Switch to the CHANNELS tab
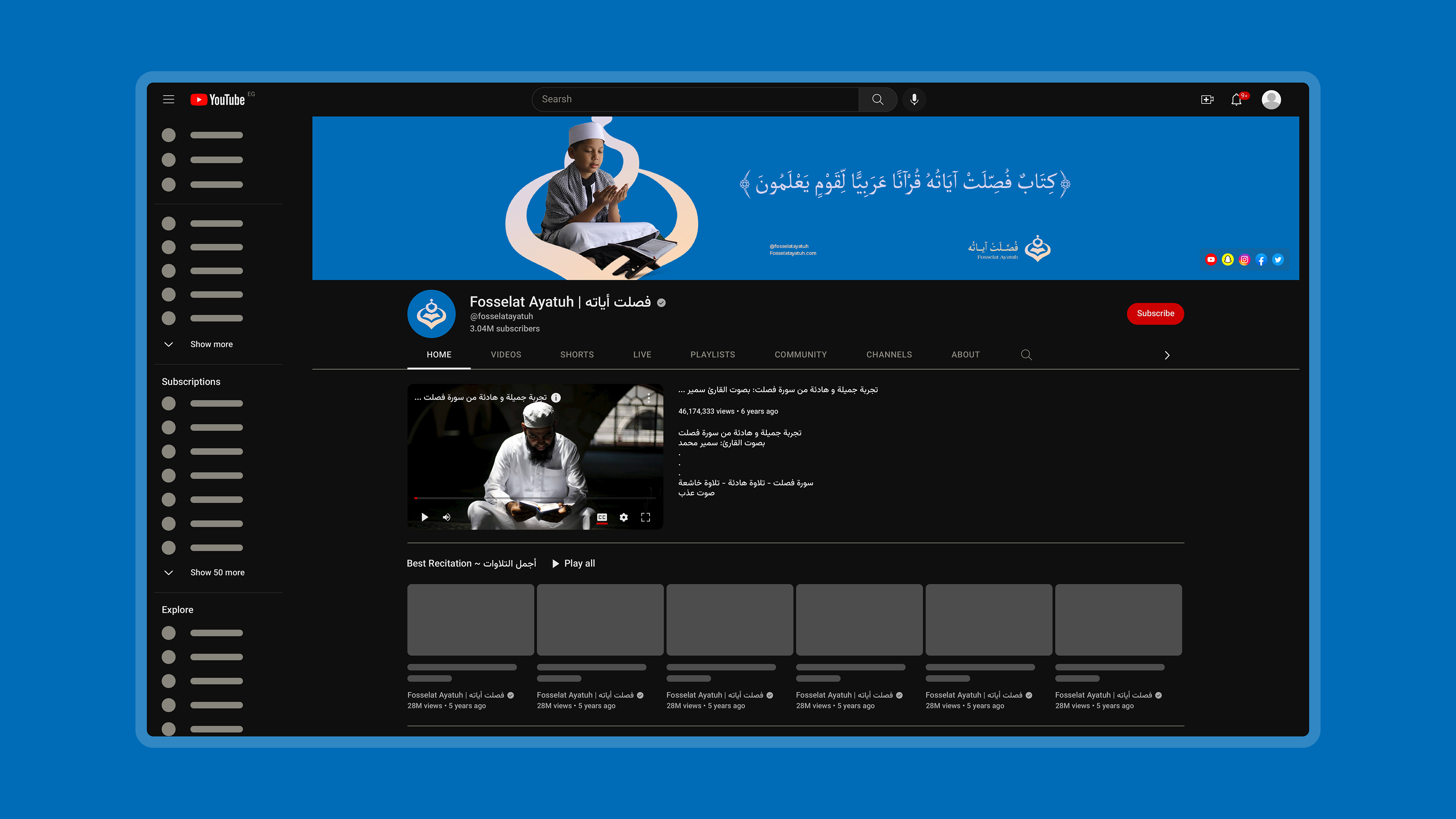Viewport: 1456px width, 819px height. coord(889,355)
